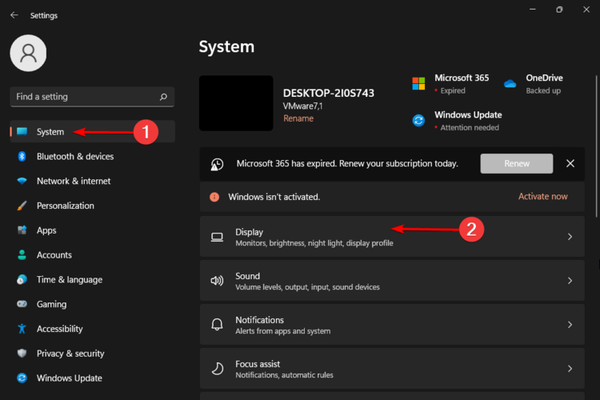600x400 pixels.
Task: Click the OneDrive cloud icon
Action: point(510,83)
